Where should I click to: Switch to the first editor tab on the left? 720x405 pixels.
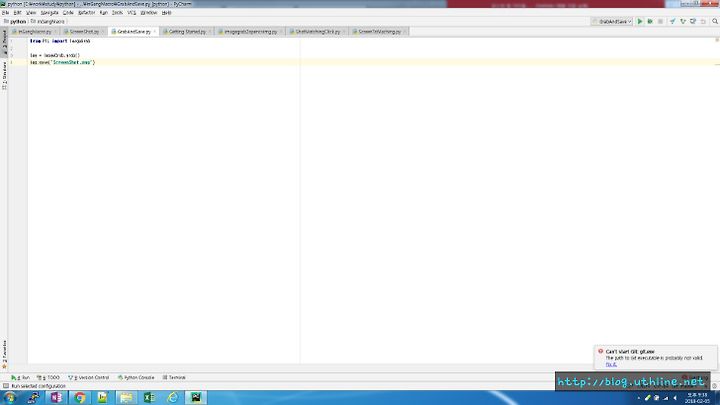coord(34,32)
